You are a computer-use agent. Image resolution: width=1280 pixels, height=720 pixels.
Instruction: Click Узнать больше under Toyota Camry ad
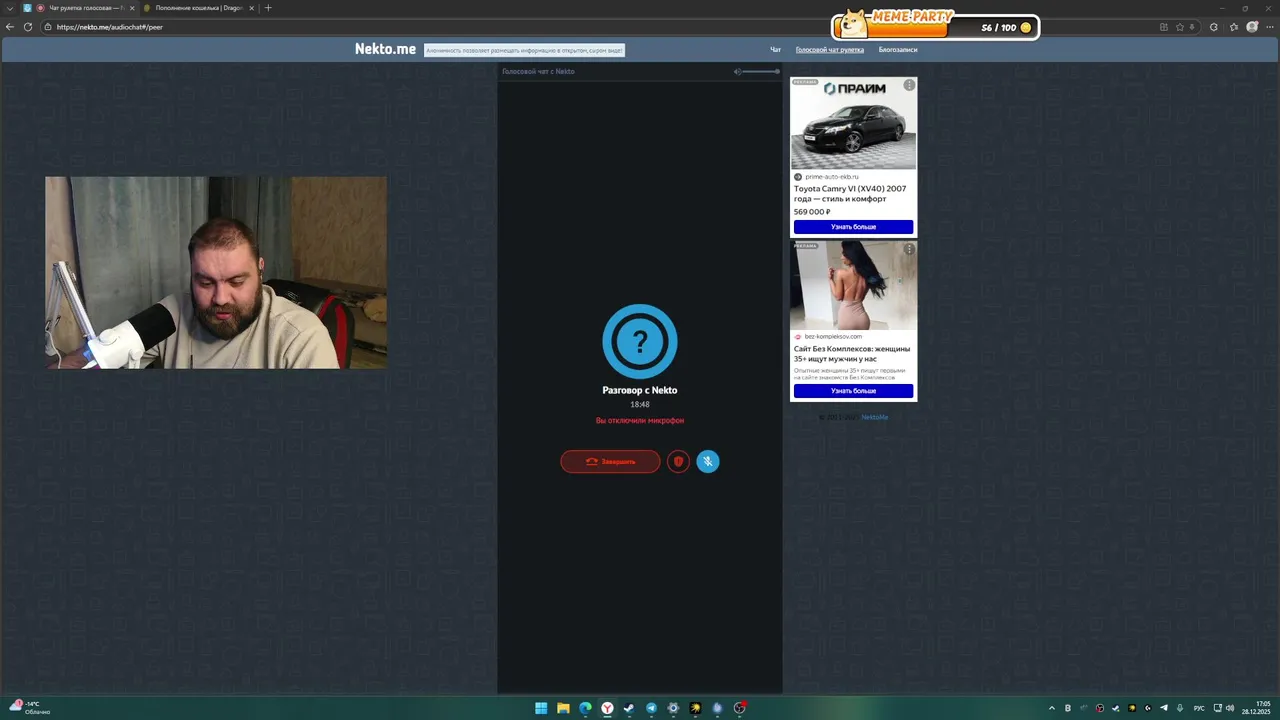(853, 227)
